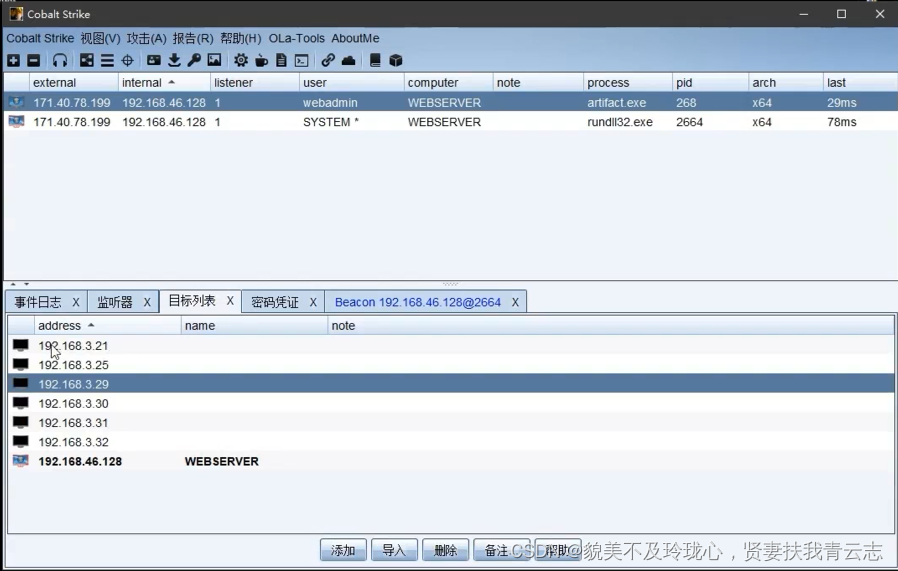Viewport: 898px width, 571px height.
Task: Close the 事件日志 tab
Action: pyautogui.click(x=76, y=302)
